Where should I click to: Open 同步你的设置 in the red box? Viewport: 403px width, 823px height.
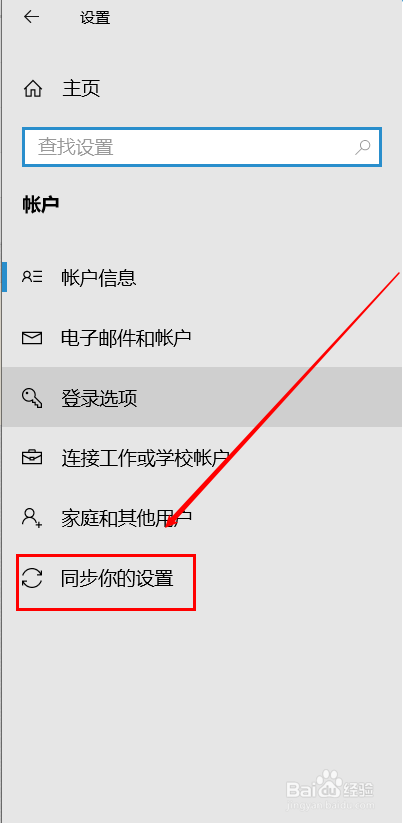(x=117, y=579)
